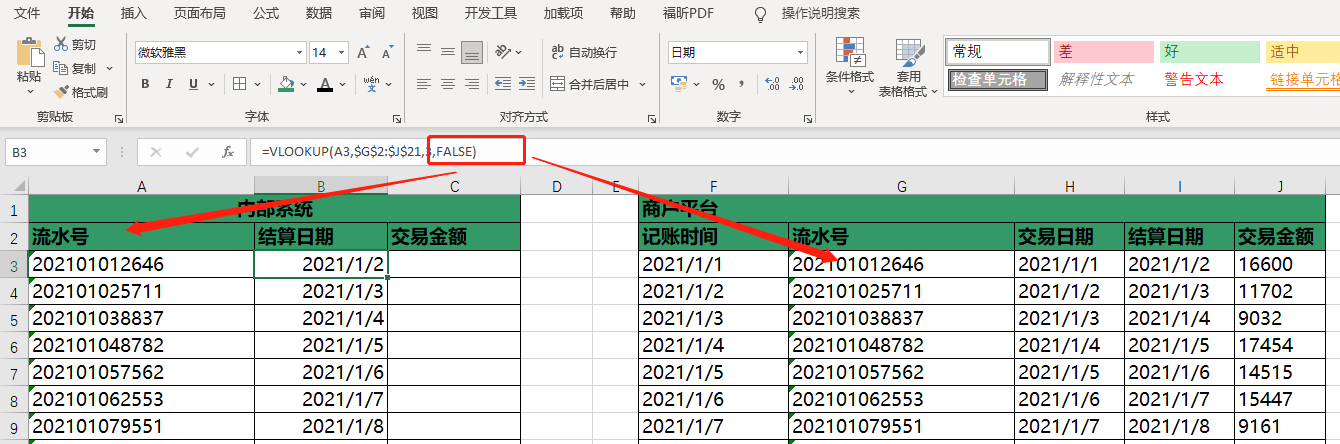This screenshot has width=1340, height=444.
Task: Click the increase indent icon
Action: tap(527, 84)
